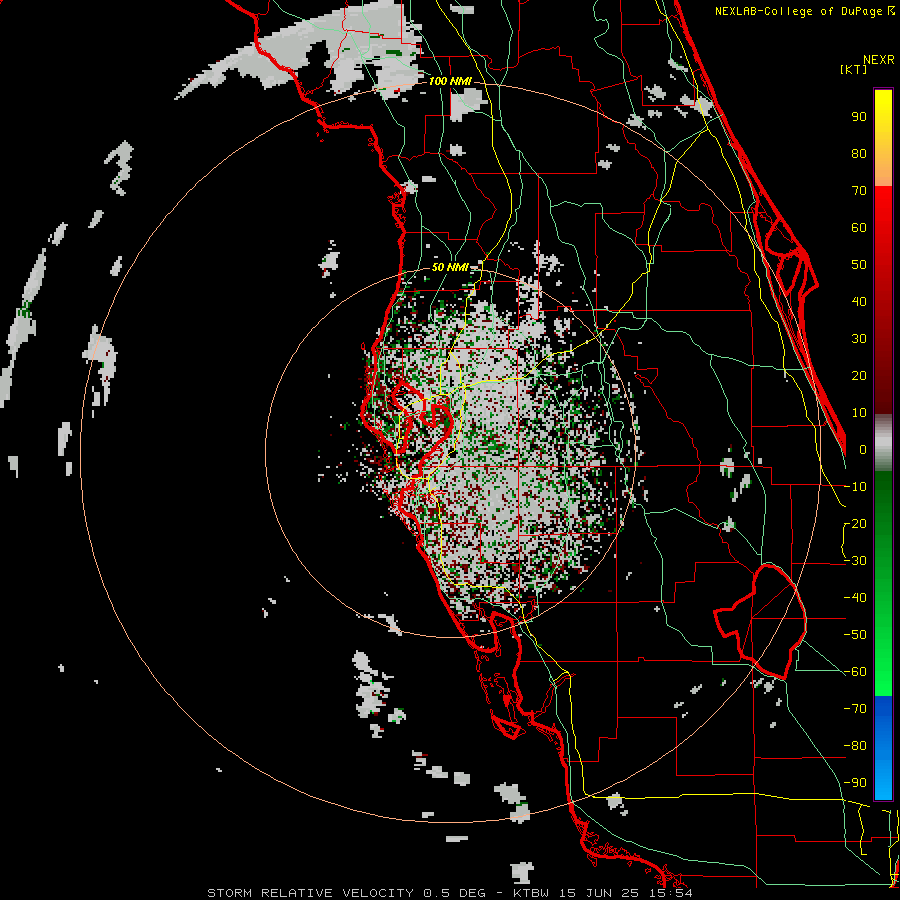Click the STORM RELATIVE VELOCITY caption text

(x=310, y=893)
